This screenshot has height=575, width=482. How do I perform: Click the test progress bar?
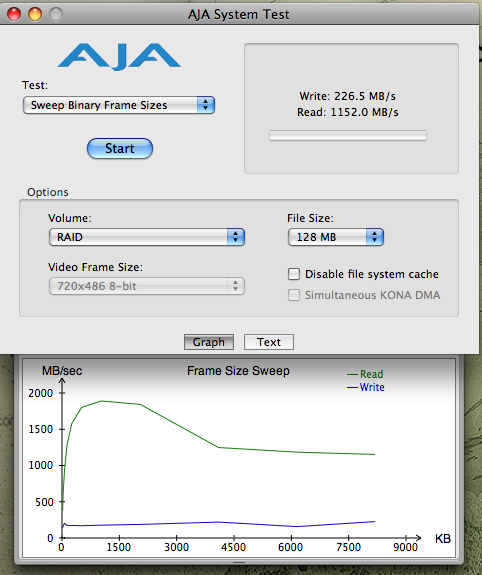click(x=348, y=135)
